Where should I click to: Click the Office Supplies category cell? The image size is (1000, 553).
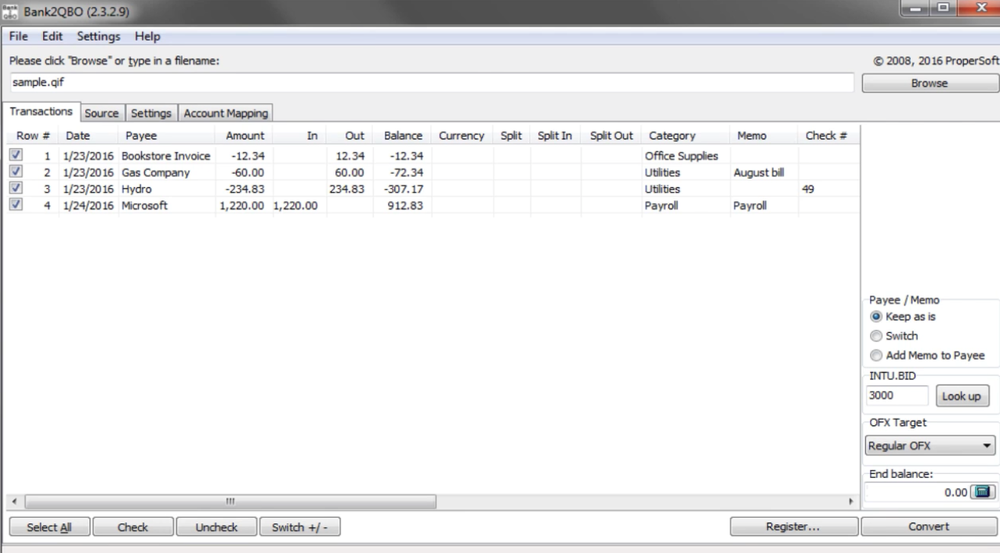[685, 156]
